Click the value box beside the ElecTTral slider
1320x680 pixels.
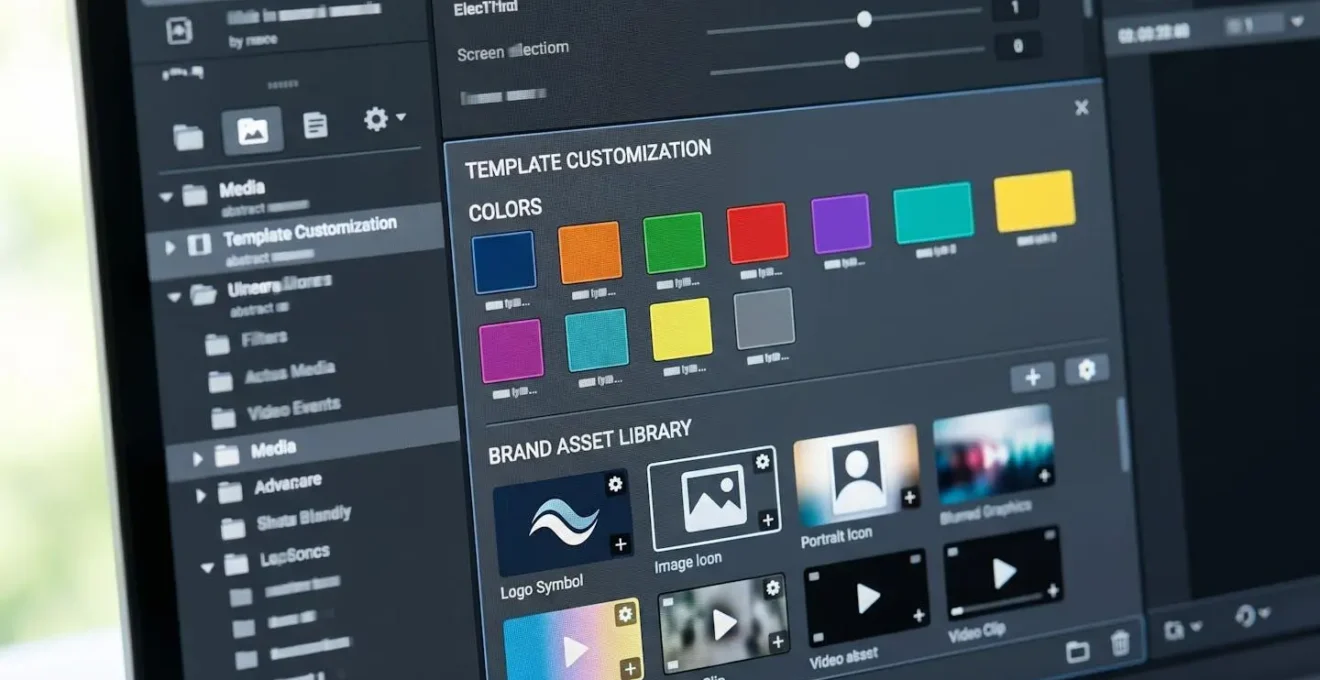pos(1016,9)
